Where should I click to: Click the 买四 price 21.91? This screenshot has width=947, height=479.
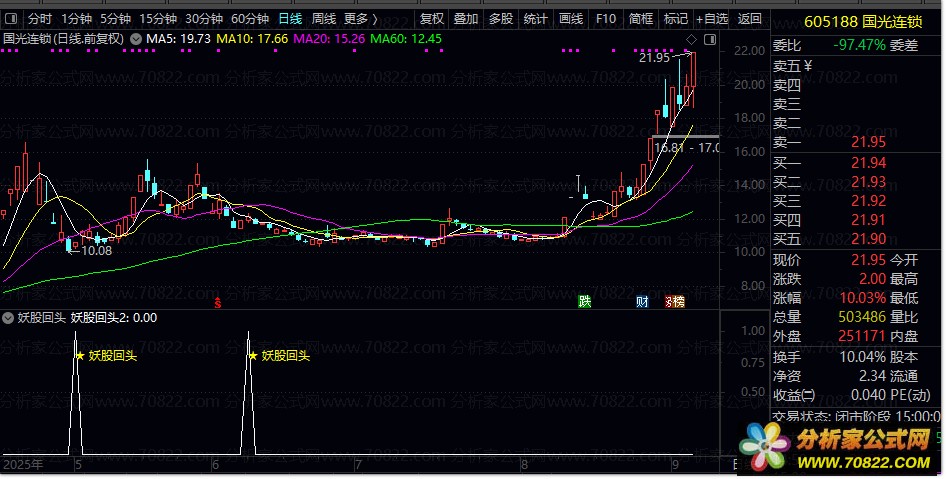(x=868, y=220)
